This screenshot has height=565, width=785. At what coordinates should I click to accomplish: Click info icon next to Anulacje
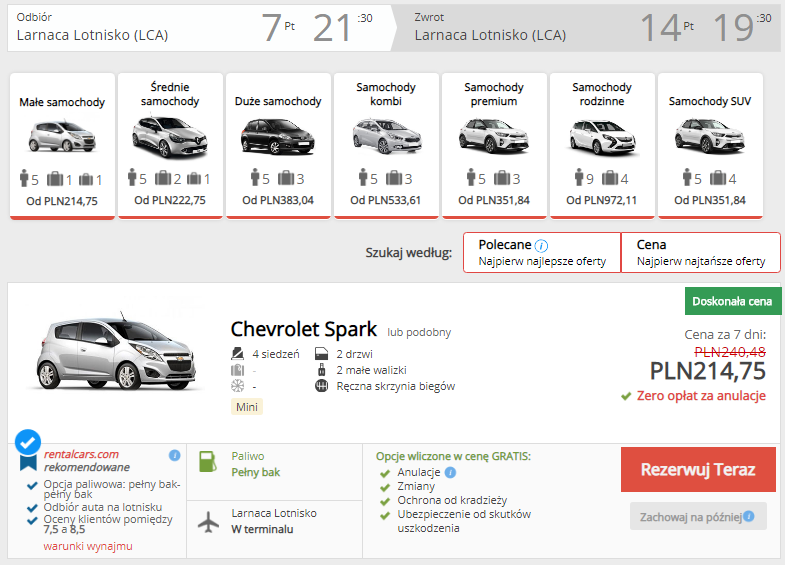pyautogui.click(x=450, y=472)
